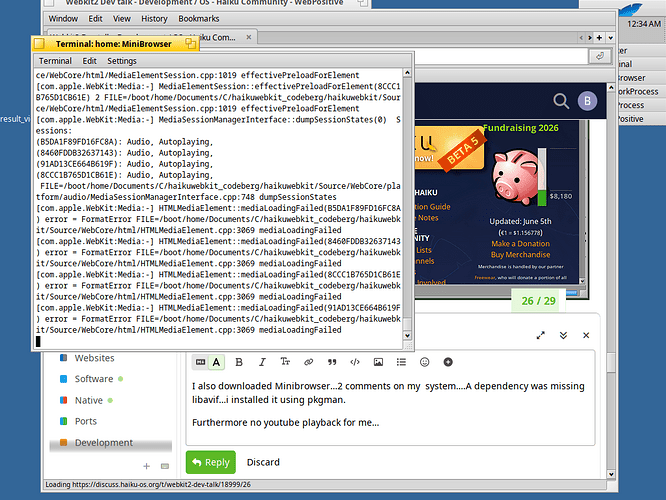The image size is (666, 500).
Task: Click the Terminal scroll down arrow
Action: tap(407, 336)
